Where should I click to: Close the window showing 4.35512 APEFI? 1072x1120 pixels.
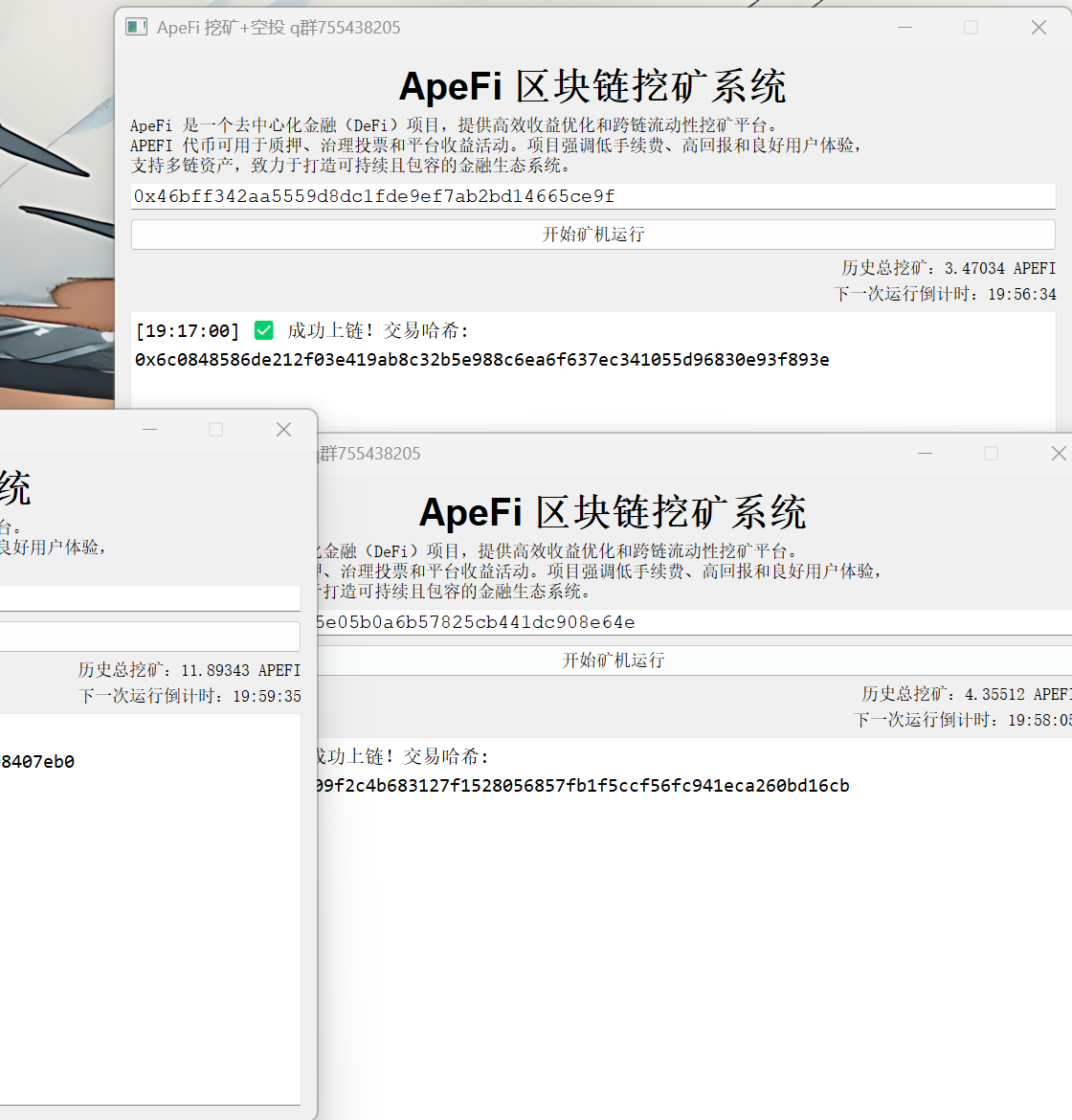coord(1058,453)
